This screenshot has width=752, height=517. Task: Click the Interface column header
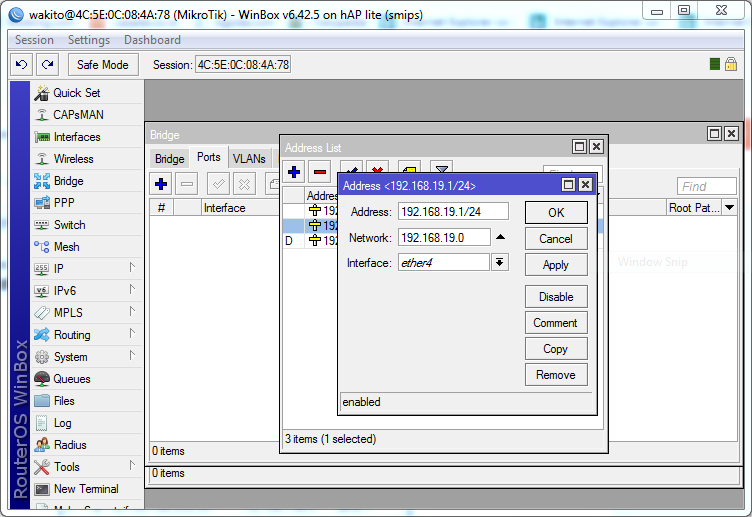point(240,208)
